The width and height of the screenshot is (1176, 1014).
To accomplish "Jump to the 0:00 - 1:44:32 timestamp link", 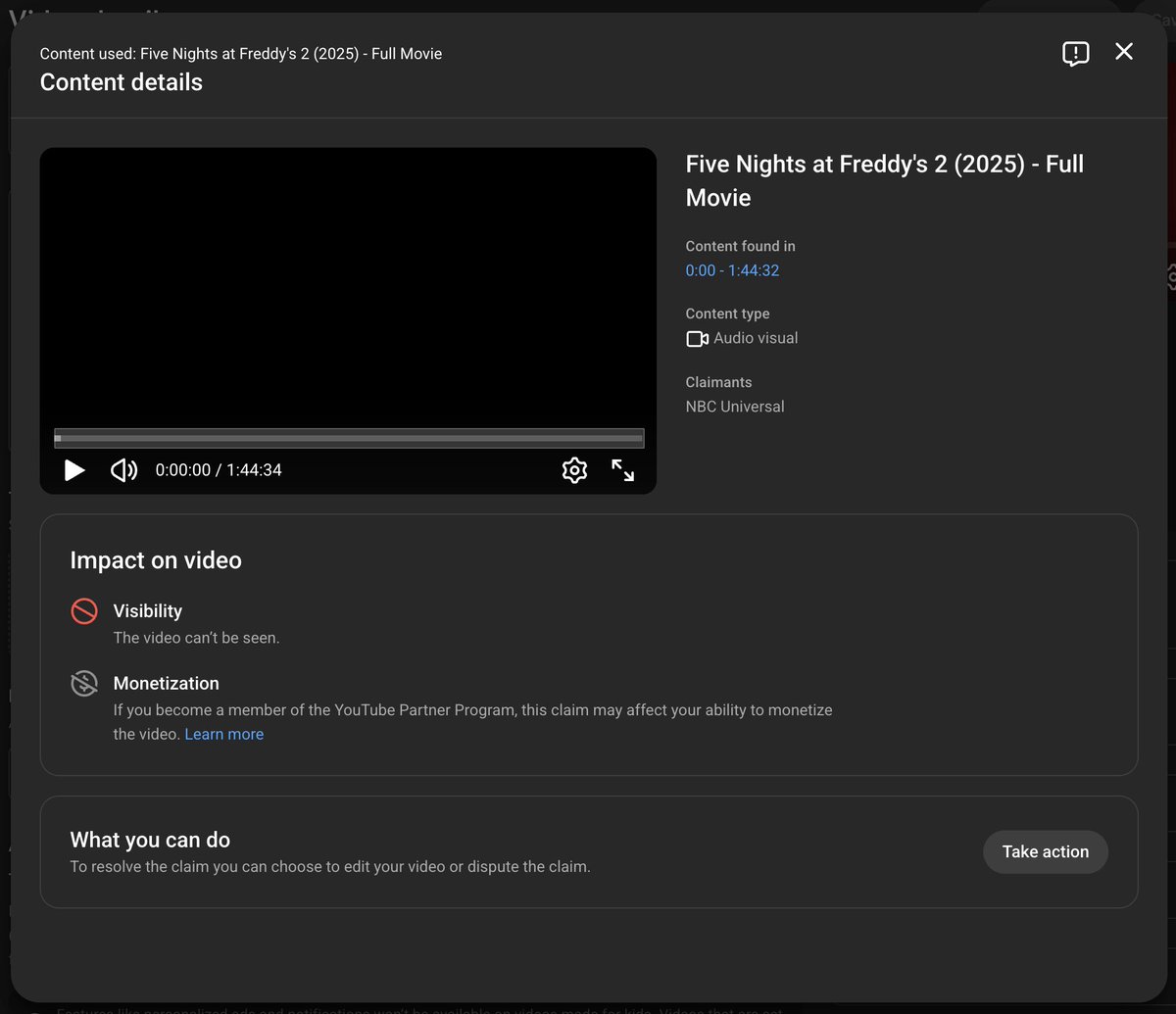I will tap(732, 270).
